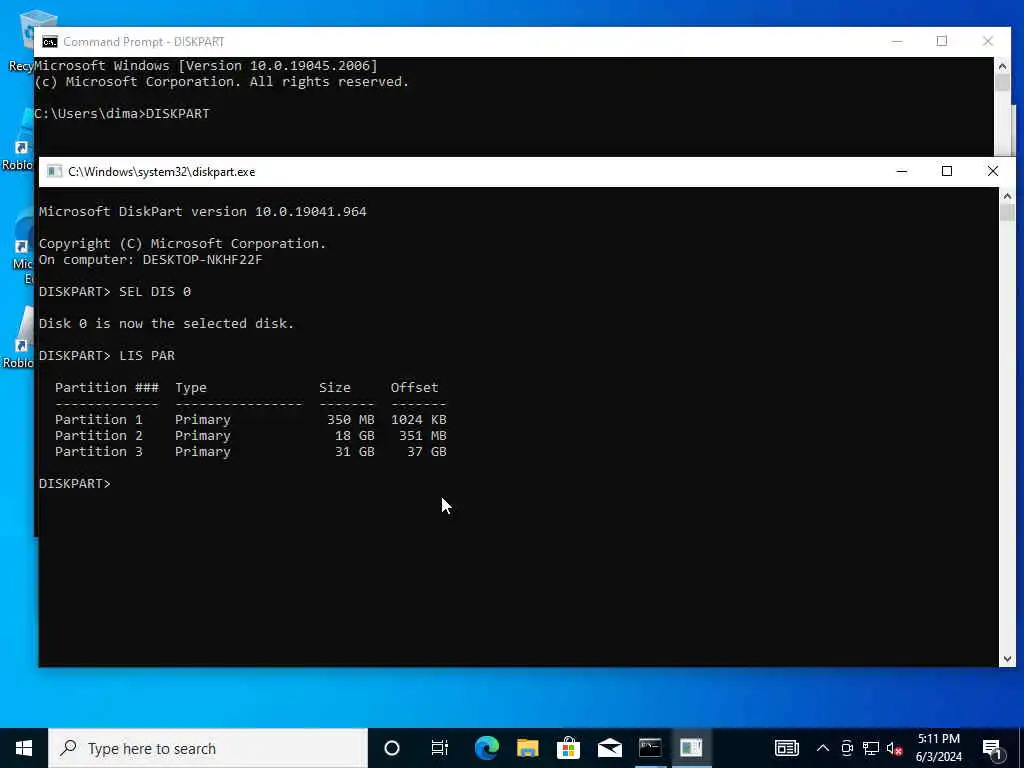
Task: Click diskpart scrollbar up arrow
Action: click(x=1007, y=195)
